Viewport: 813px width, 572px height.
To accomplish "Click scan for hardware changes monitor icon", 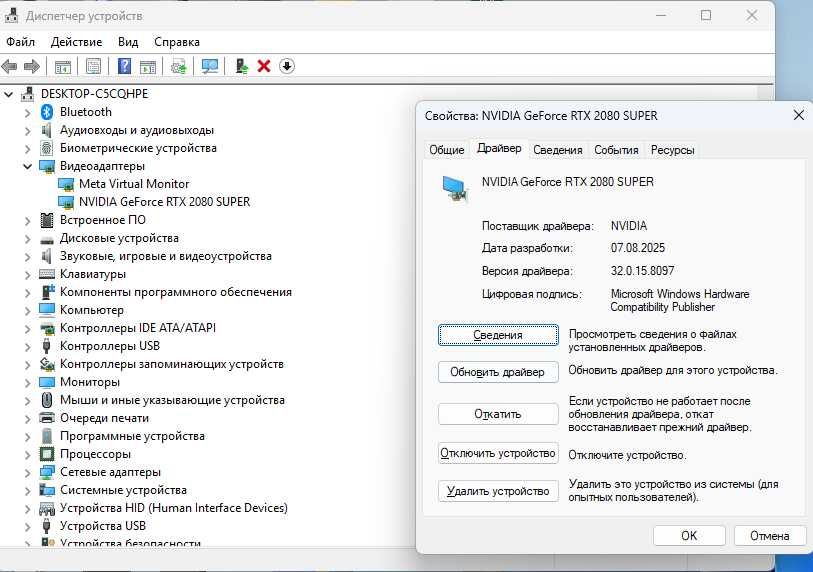I will (210, 66).
